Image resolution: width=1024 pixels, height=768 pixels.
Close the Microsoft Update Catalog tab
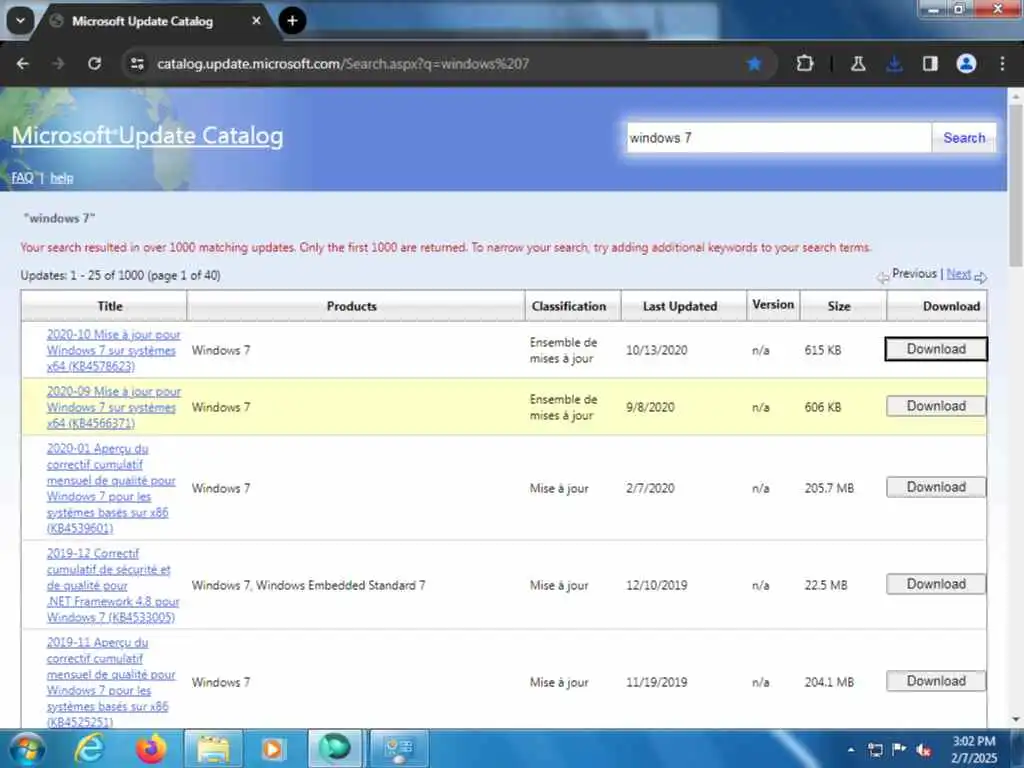[x=257, y=21]
